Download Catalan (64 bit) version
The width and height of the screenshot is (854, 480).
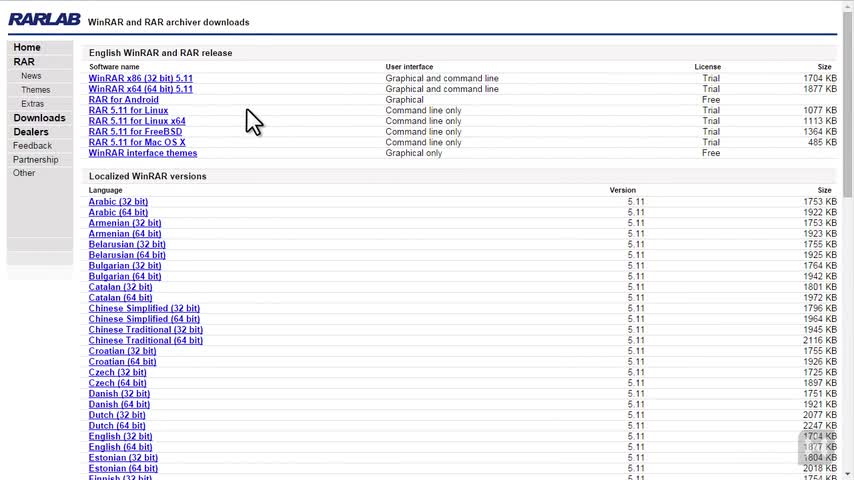tap(120, 297)
